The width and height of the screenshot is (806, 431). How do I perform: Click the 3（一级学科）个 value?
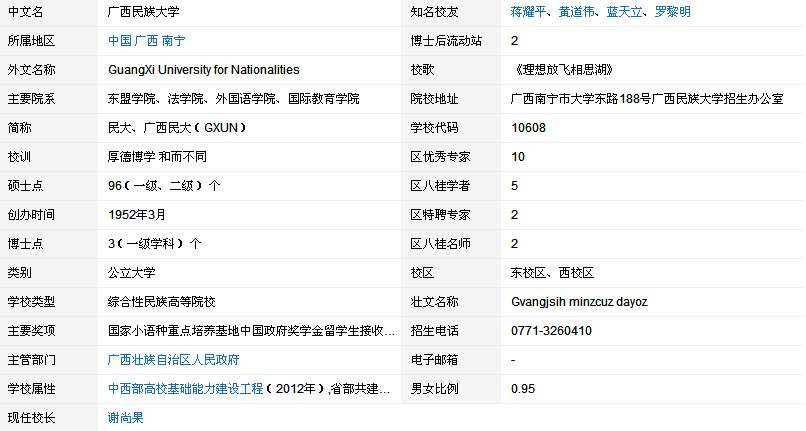[x=154, y=243]
